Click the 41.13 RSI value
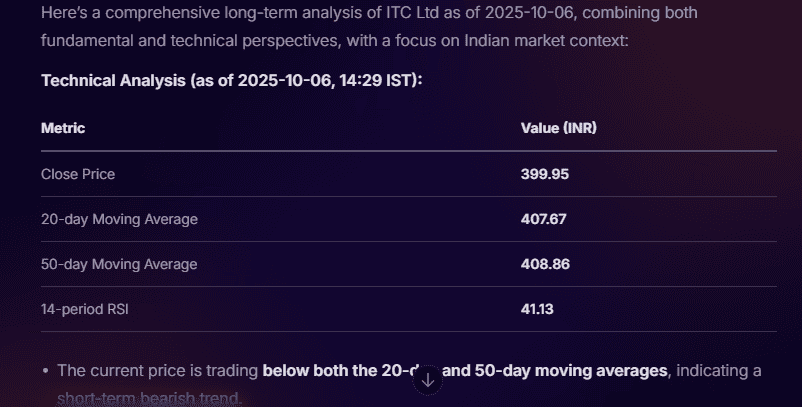 coord(537,309)
